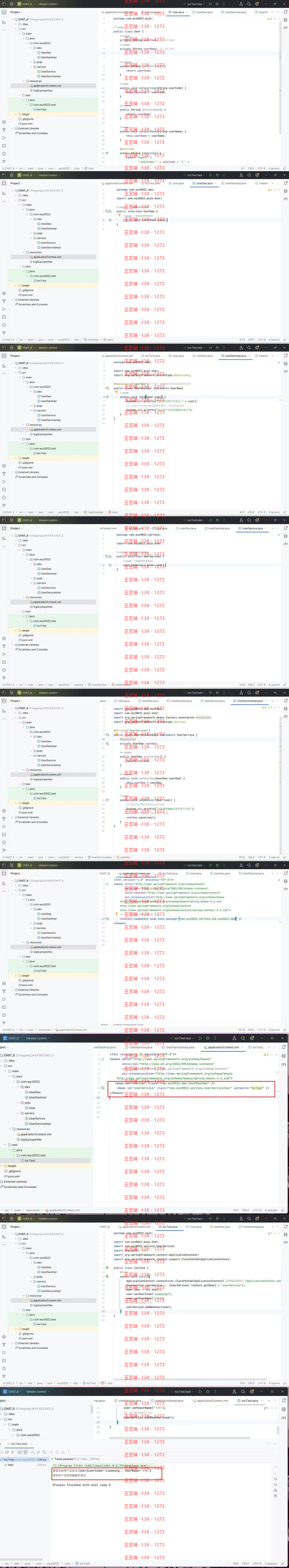This screenshot has width=289, height=1568.
Task: Click 'Process finished with exit code 0' output line
Action: pyautogui.click(x=82, y=1485)
